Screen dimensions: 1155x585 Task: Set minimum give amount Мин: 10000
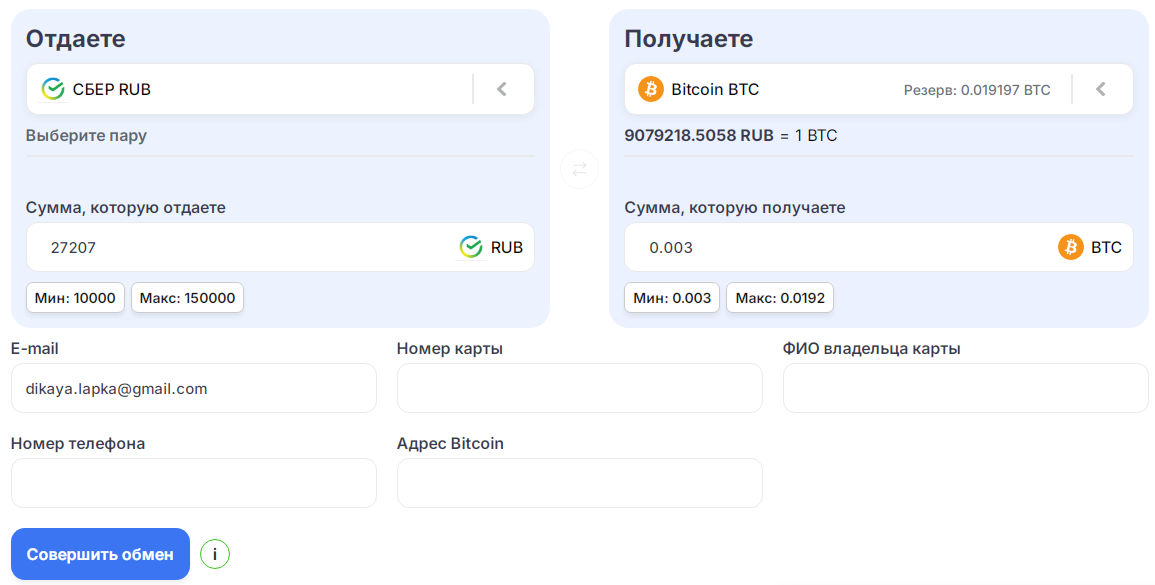pyautogui.click(x=75, y=298)
